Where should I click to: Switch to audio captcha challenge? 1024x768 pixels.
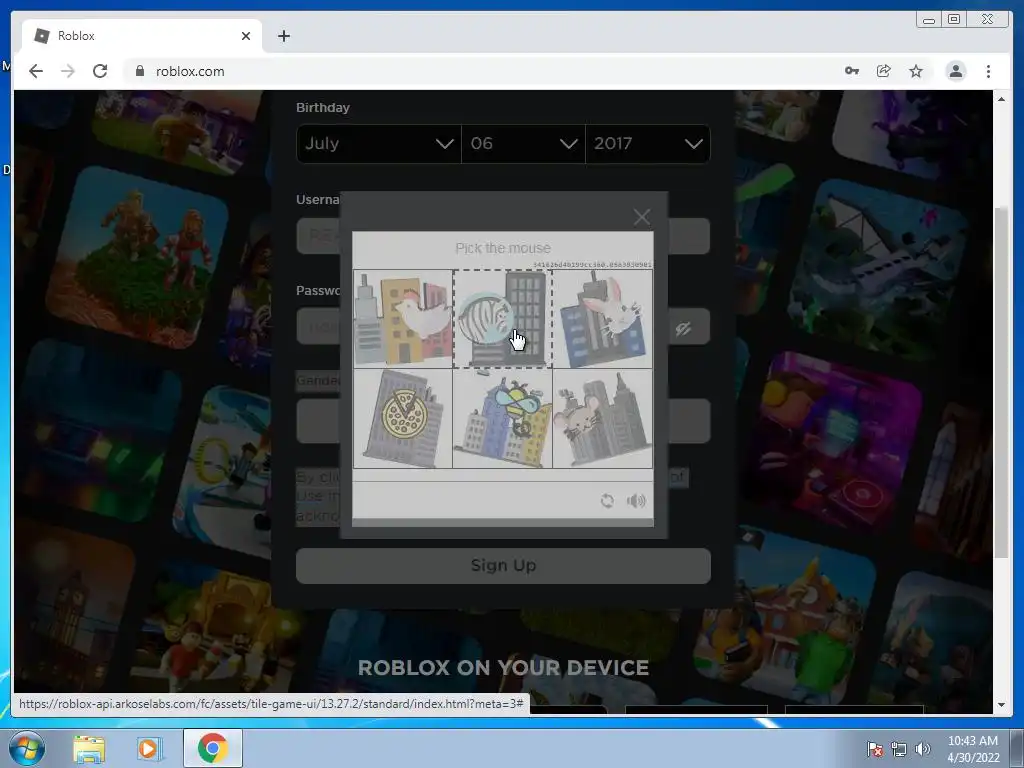(636, 501)
